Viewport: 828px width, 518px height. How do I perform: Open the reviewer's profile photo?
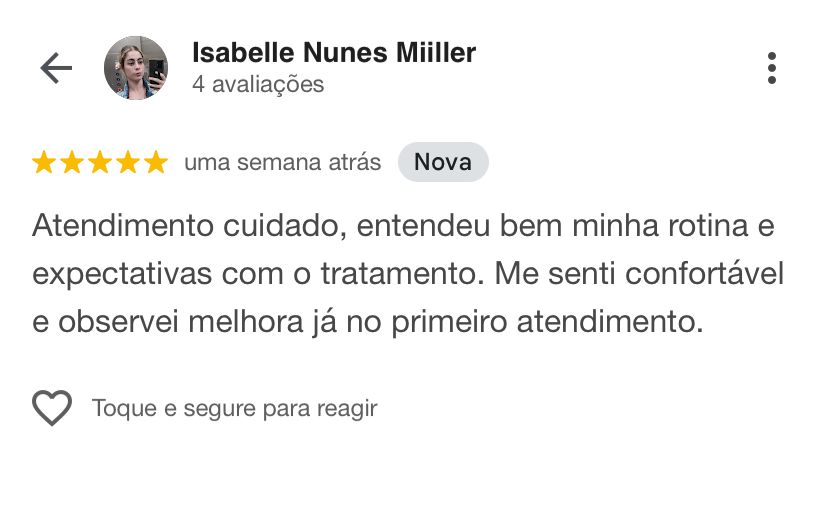136,68
